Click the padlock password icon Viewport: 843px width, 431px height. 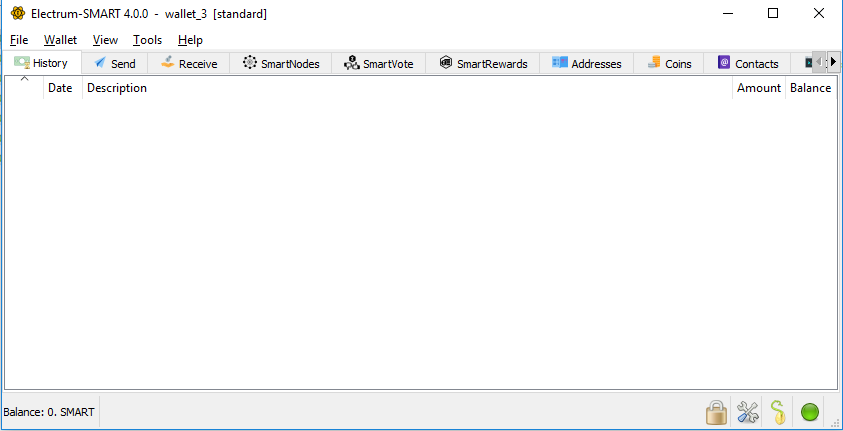coord(716,412)
